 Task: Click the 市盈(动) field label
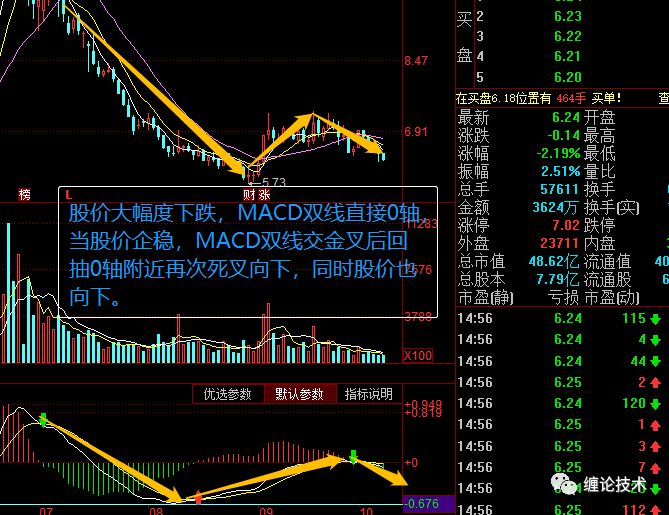612,297
